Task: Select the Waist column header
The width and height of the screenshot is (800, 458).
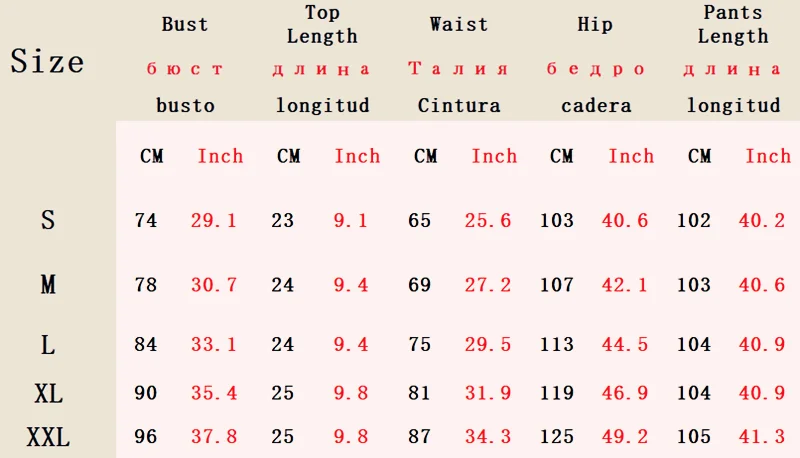Action: coord(459,24)
